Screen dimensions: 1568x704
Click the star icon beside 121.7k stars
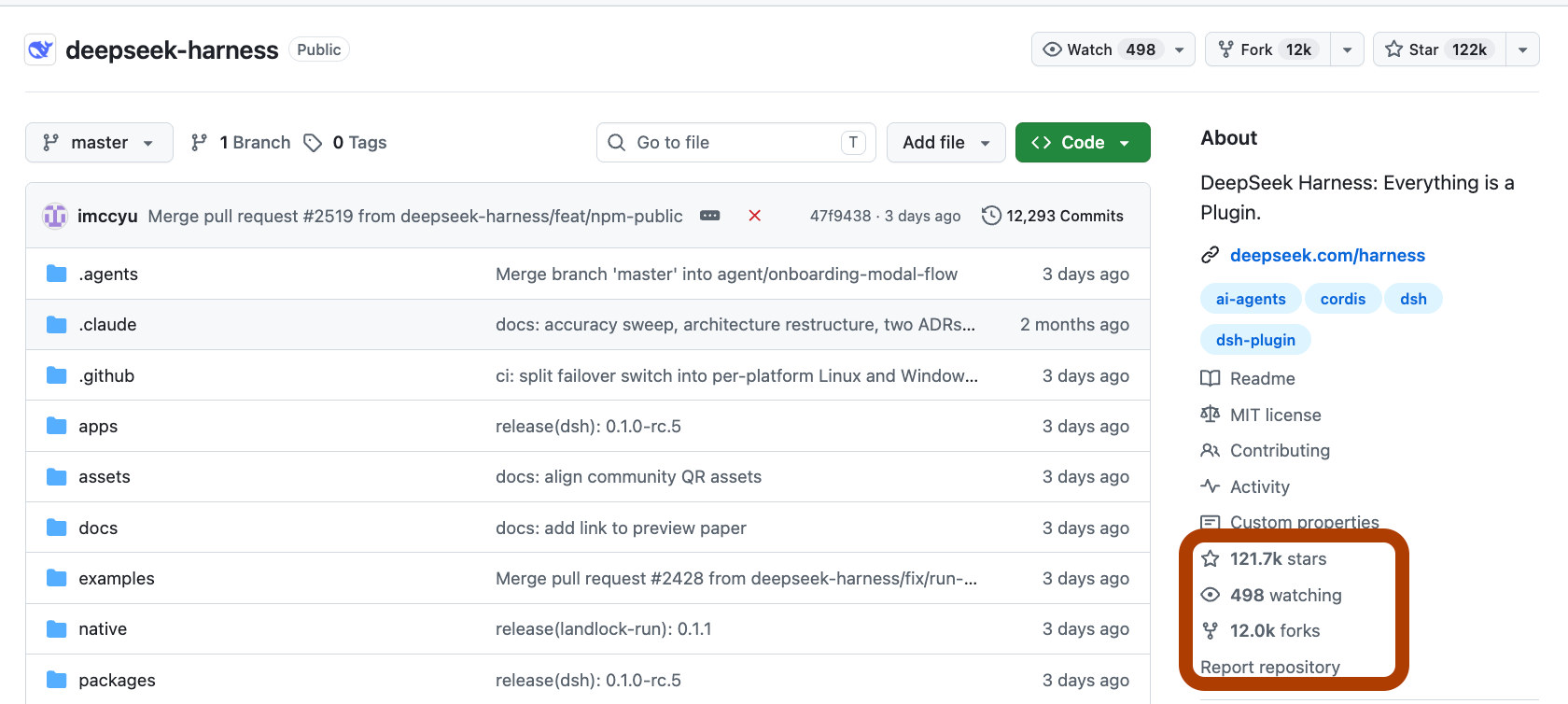point(1211,558)
